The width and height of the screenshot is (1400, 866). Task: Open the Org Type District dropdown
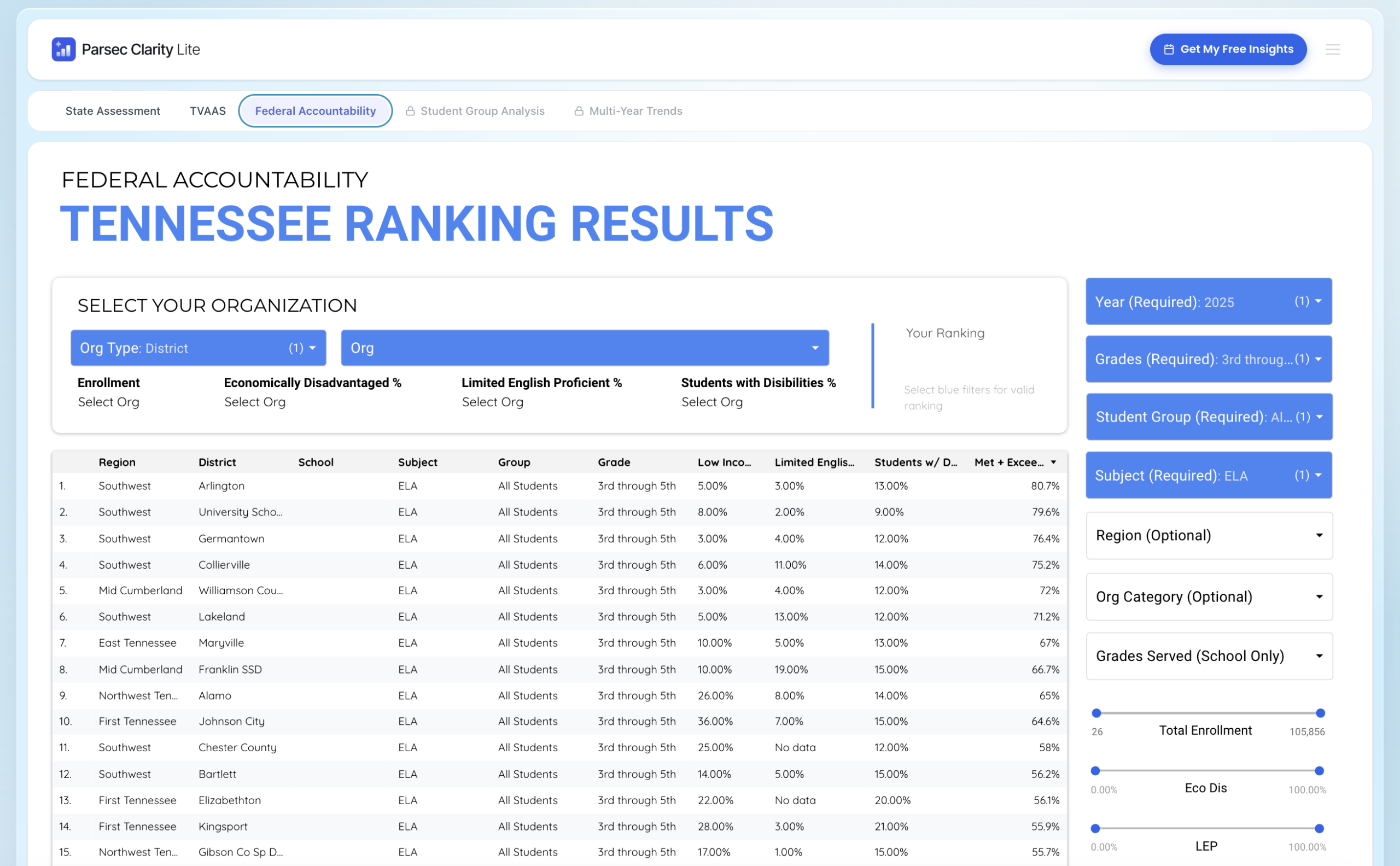point(198,348)
